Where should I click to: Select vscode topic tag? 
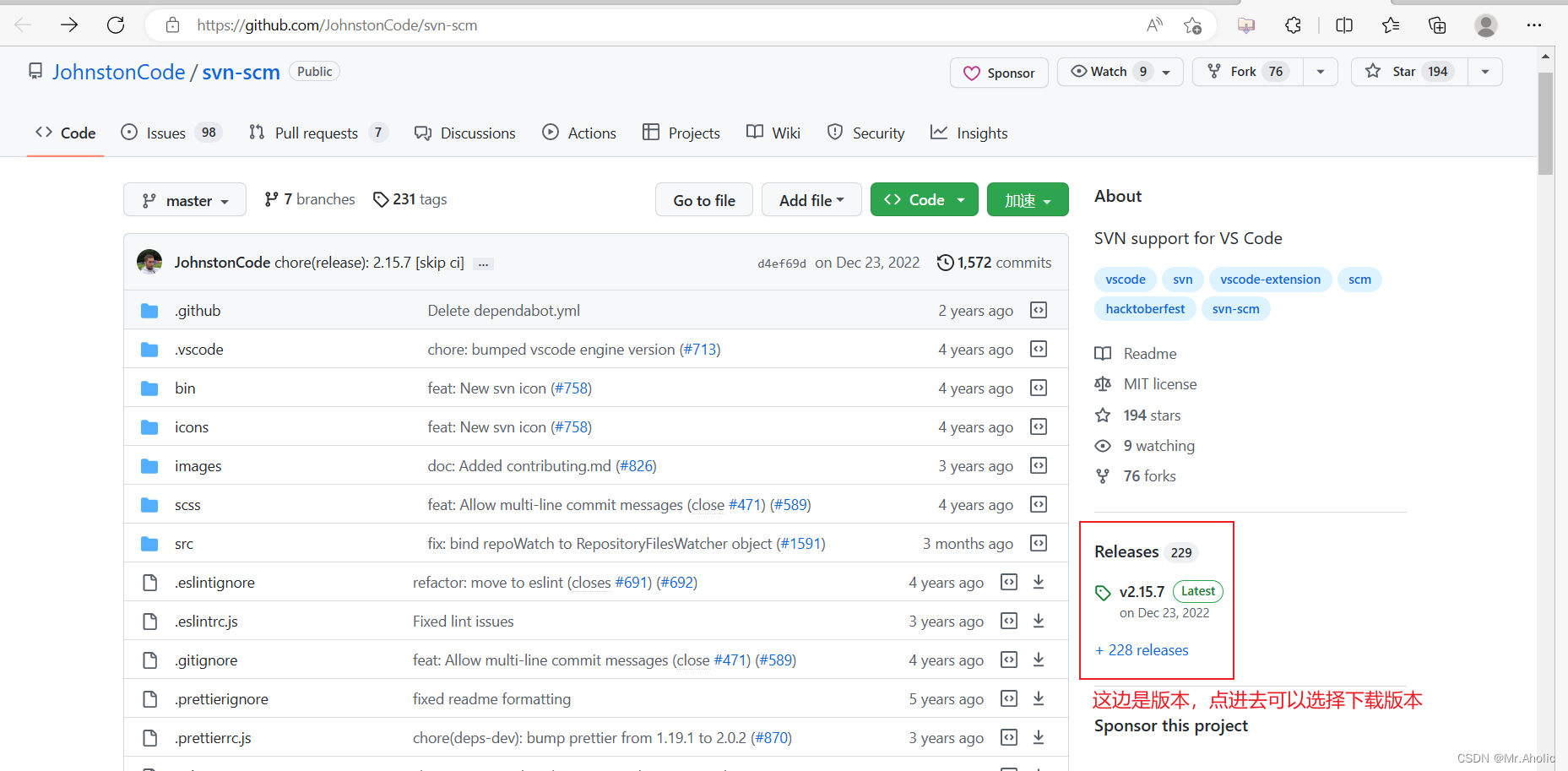point(1126,280)
